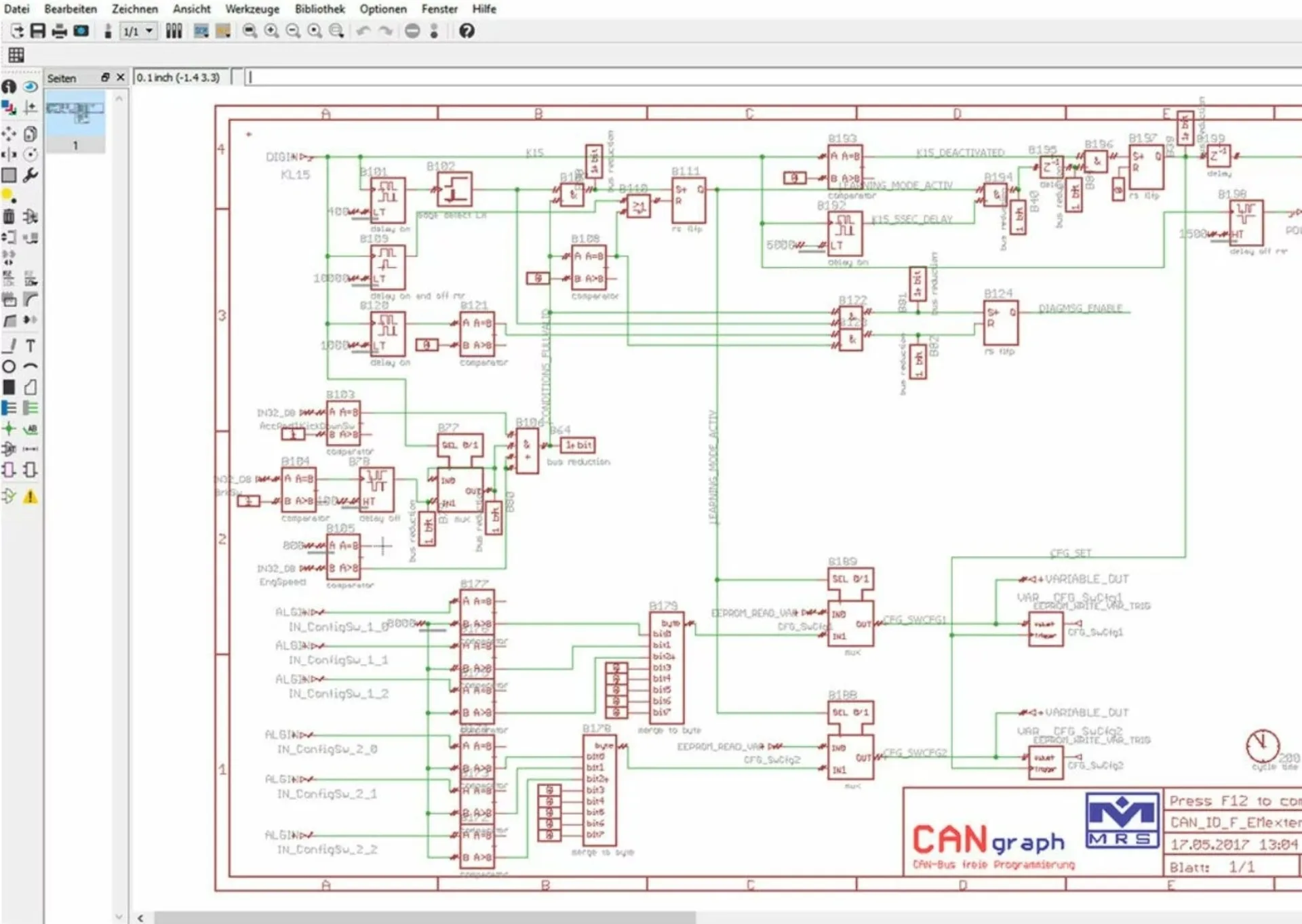Open the Bibliothek menu

tap(319, 9)
